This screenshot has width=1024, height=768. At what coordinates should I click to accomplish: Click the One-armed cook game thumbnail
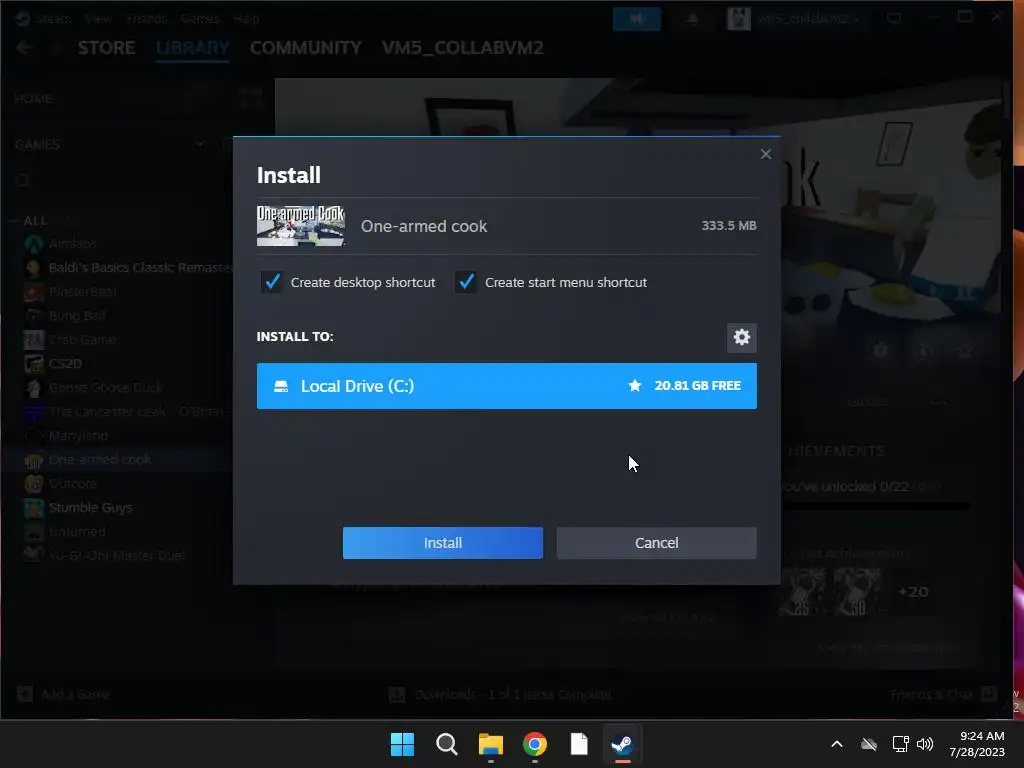[301, 226]
